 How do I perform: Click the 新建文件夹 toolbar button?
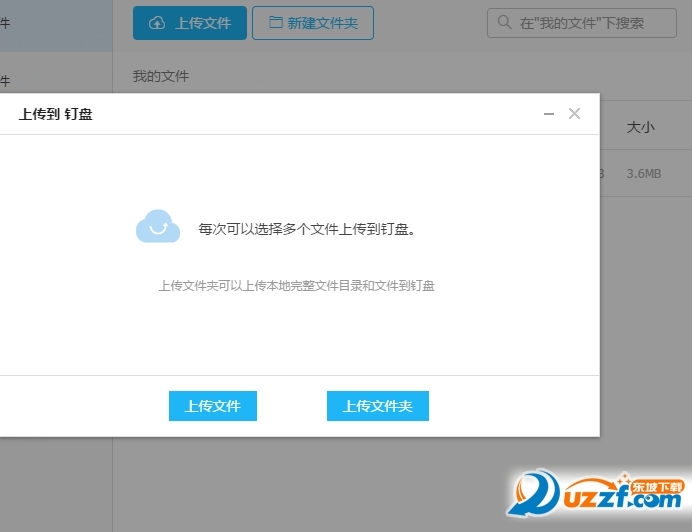click(x=313, y=23)
